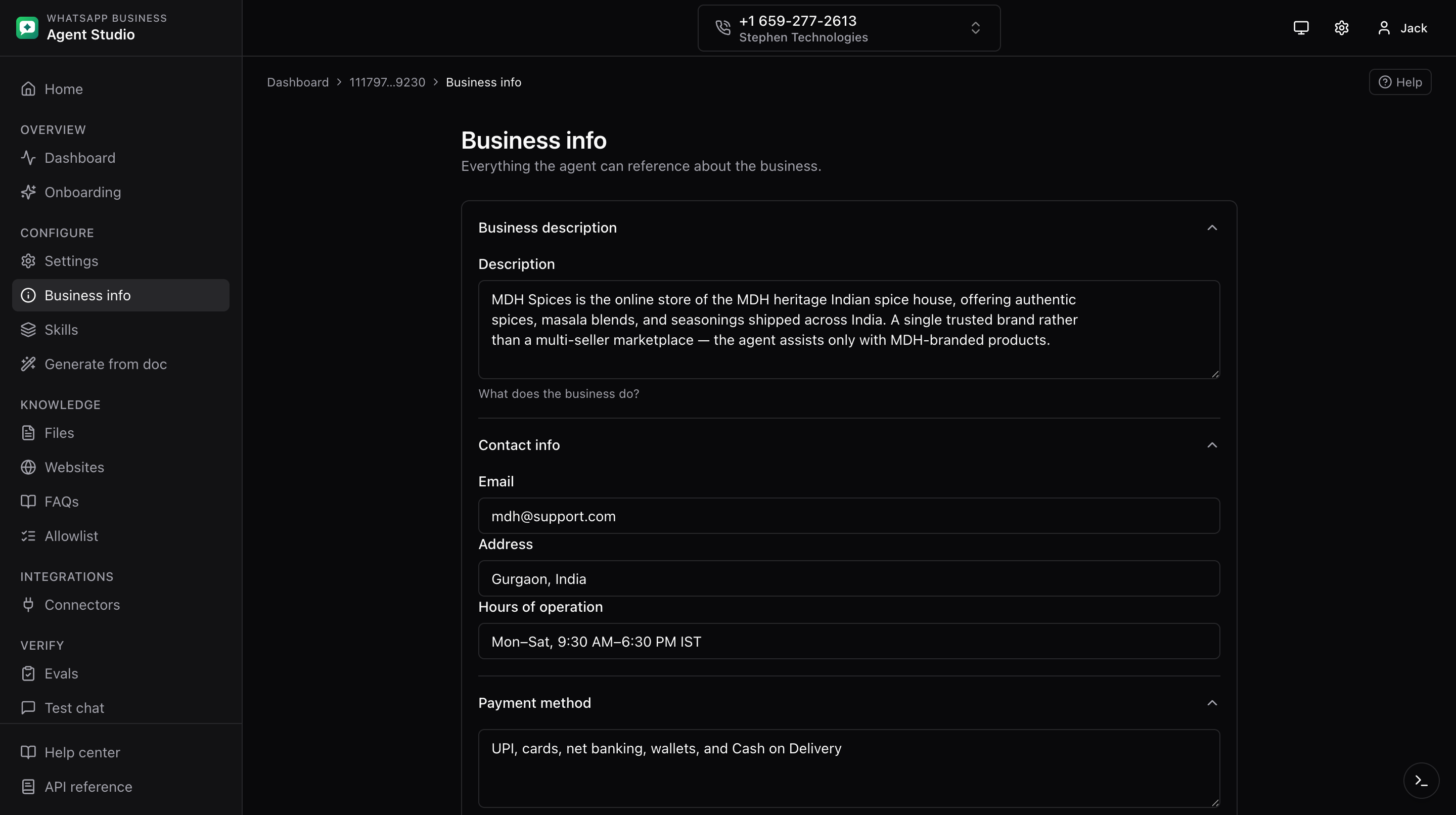The width and height of the screenshot is (1456, 815).
Task: Click the Settings gear icon in sidebar
Action: tap(28, 261)
